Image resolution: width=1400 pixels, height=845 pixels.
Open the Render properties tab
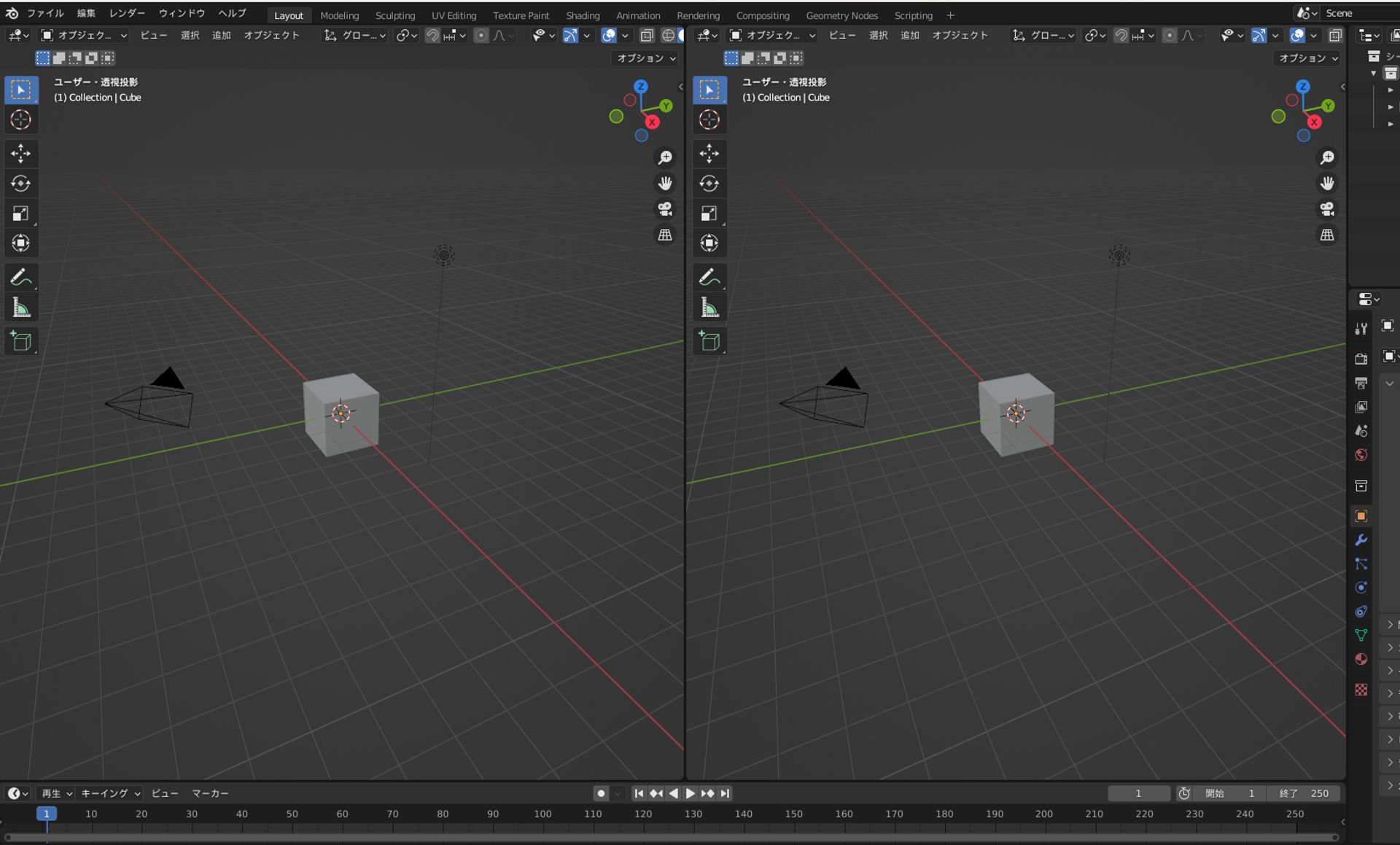pyautogui.click(x=1361, y=357)
